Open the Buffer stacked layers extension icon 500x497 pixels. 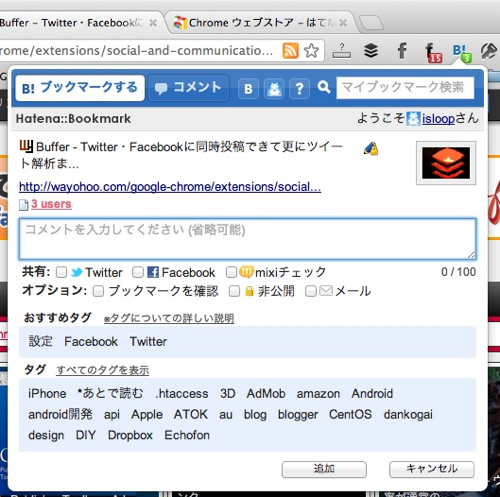[x=370, y=51]
